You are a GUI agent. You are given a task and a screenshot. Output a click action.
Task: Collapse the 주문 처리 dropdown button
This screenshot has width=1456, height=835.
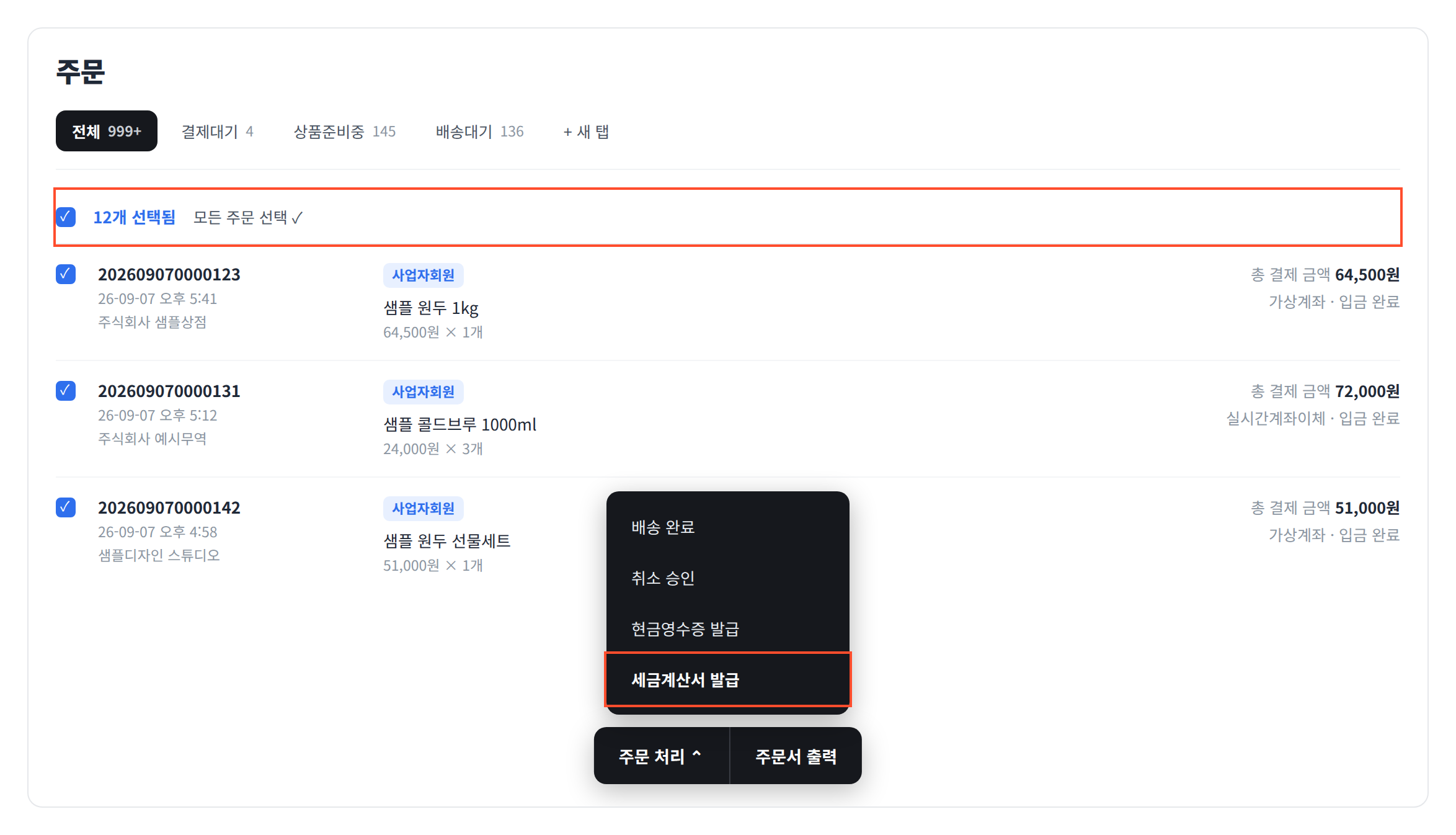pyautogui.click(x=661, y=756)
